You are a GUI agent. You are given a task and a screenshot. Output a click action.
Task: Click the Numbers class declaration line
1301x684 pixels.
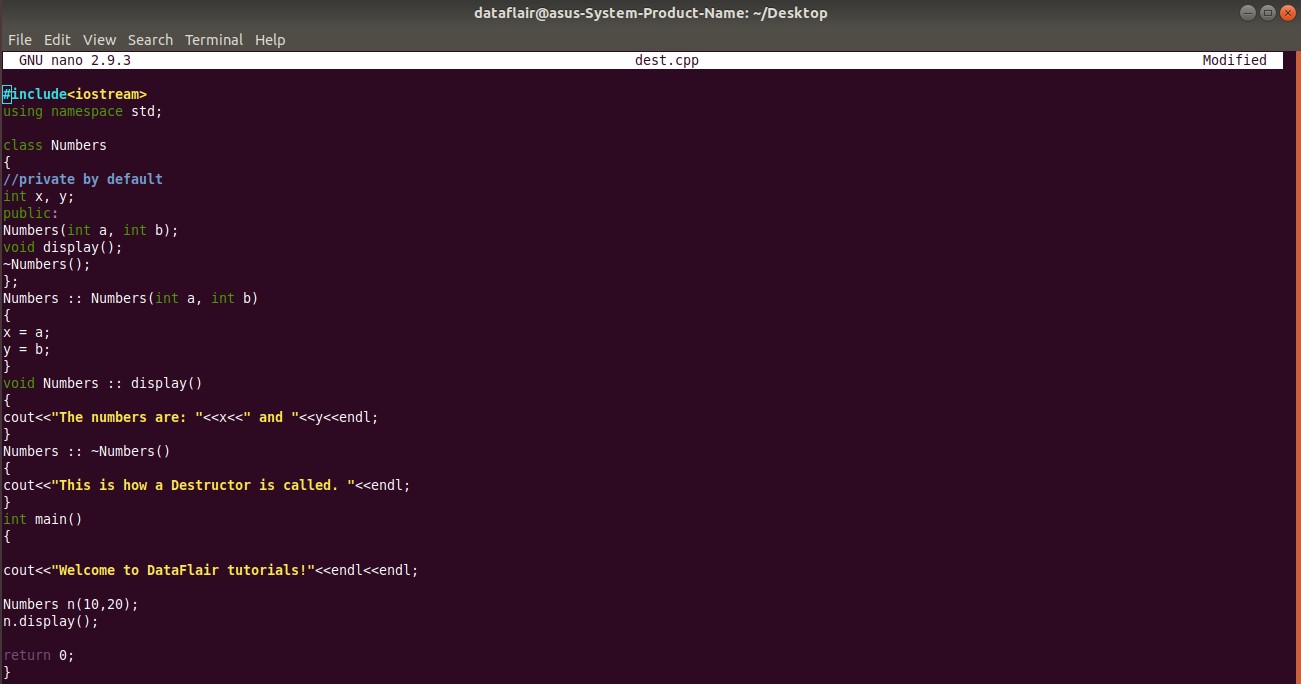pyautogui.click(x=50, y=144)
